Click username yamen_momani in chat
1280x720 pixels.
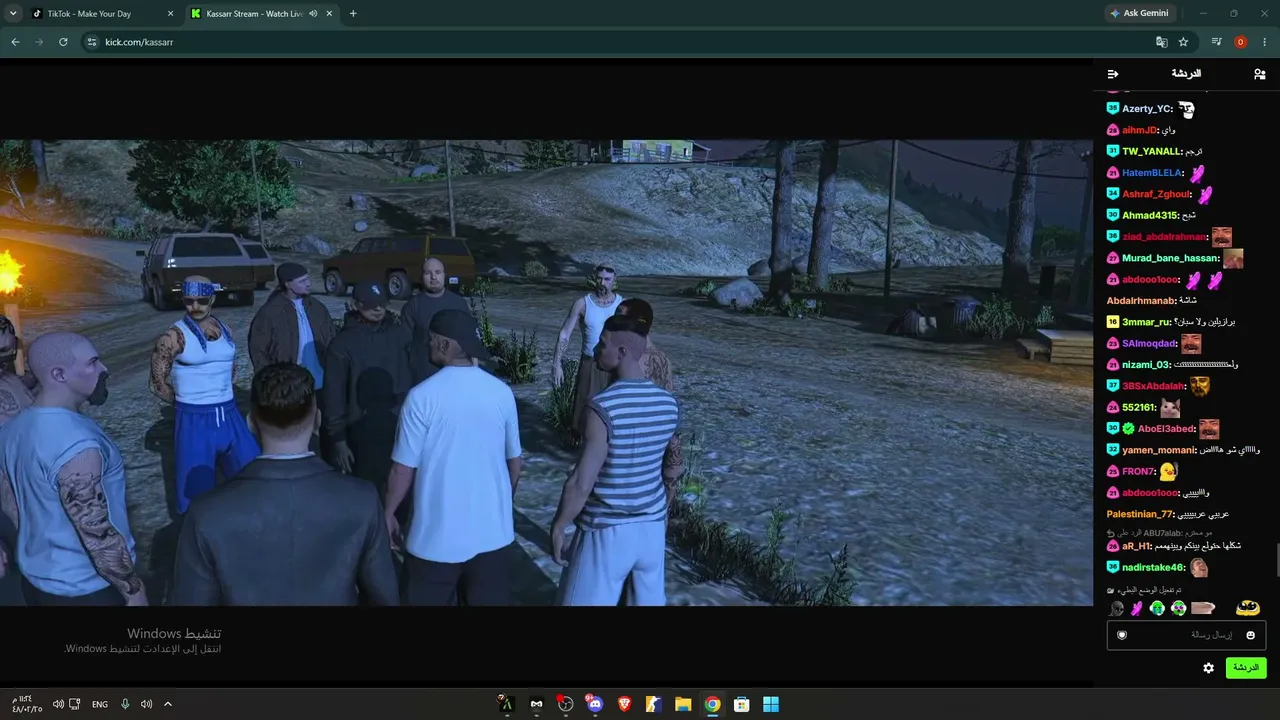click(1159, 450)
